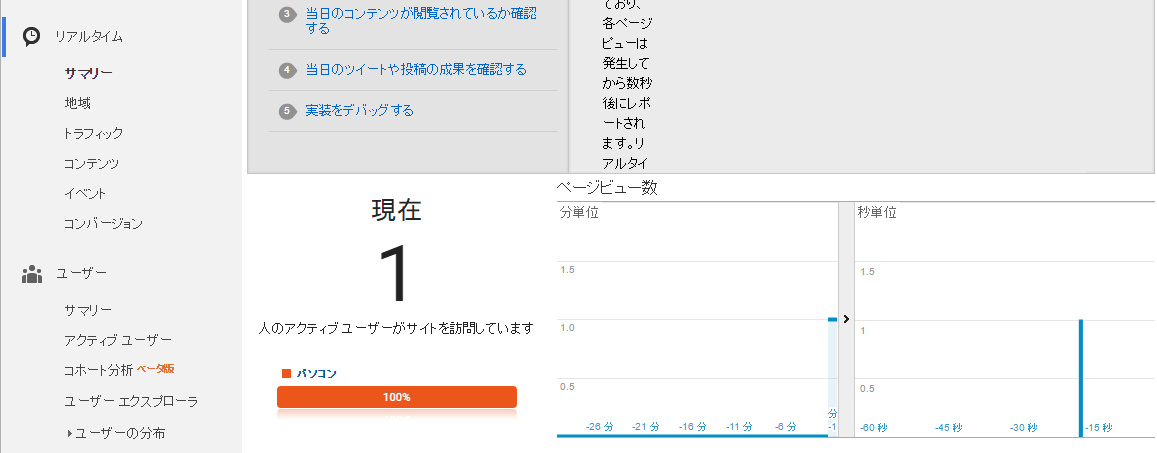Open the コンテンツ realtime report
This screenshot has width=1157, height=453.
click(x=91, y=164)
